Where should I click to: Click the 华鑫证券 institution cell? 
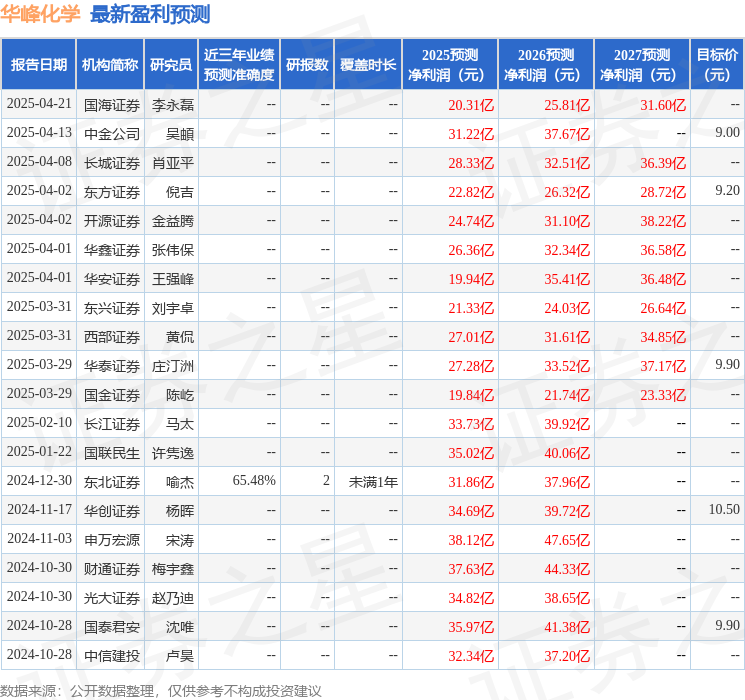point(112,250)
